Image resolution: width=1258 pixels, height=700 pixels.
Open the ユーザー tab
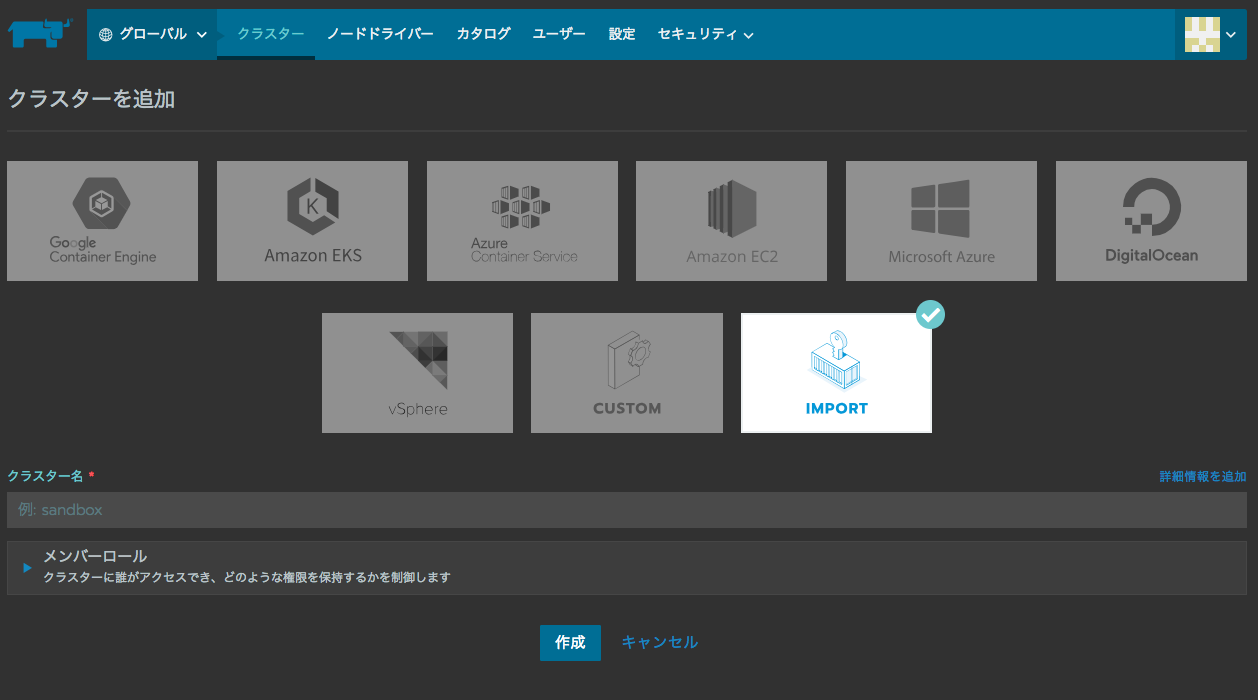tap(559, 34)
